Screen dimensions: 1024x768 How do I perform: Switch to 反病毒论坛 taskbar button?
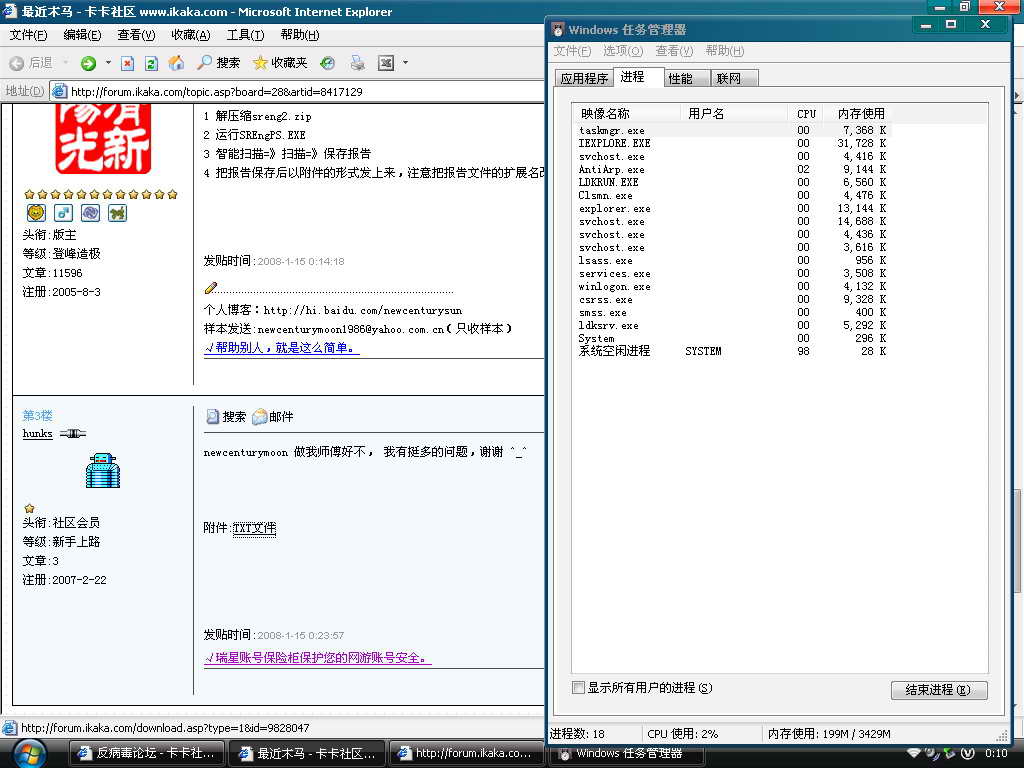tap(146, 753)
